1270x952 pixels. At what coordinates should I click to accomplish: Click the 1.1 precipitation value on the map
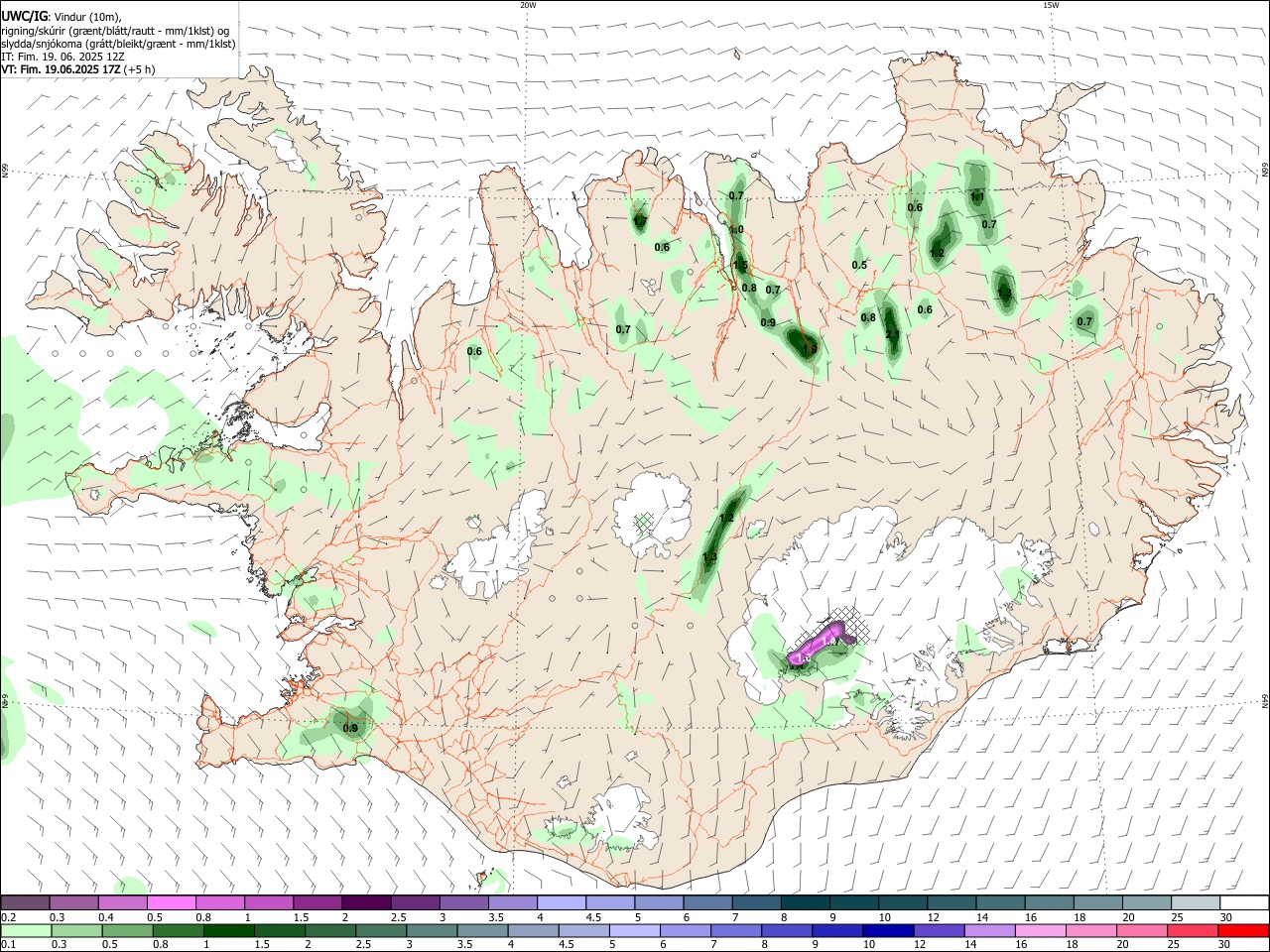(x=977, y=196)
